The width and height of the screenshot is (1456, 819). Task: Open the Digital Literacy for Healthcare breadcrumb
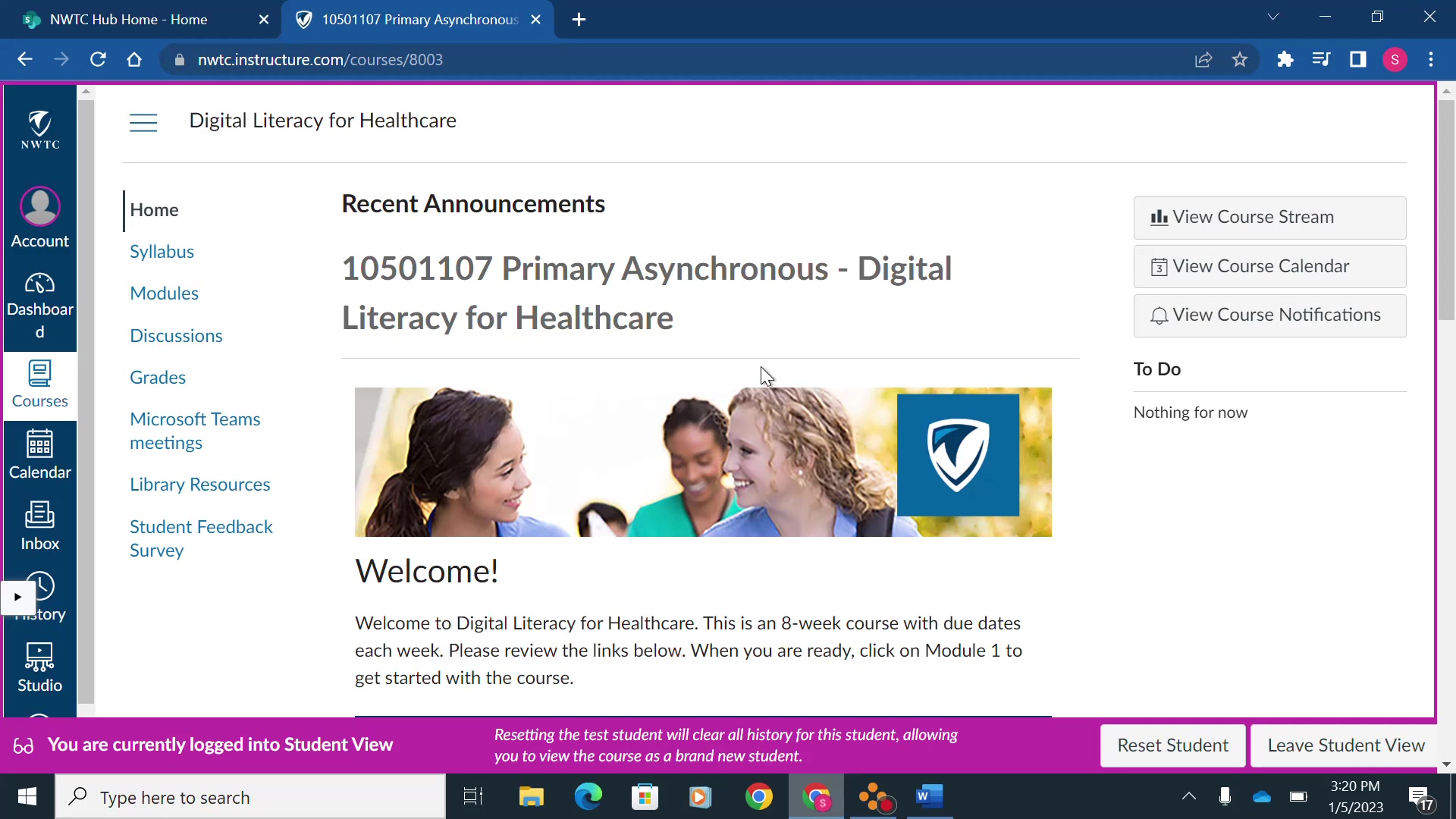point(322,121)
